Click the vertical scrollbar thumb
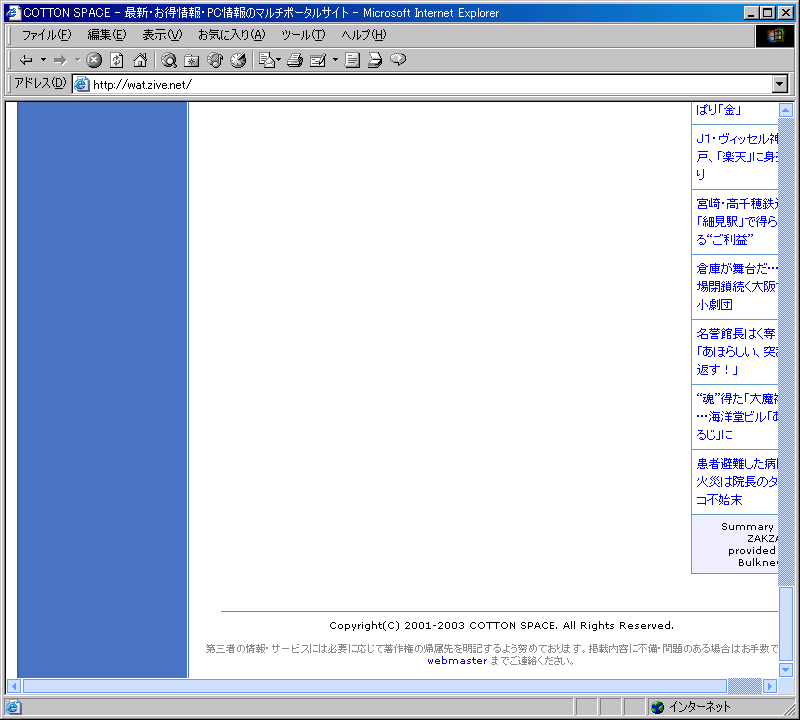This screenshot has width=800, height=720. (786, 625)
